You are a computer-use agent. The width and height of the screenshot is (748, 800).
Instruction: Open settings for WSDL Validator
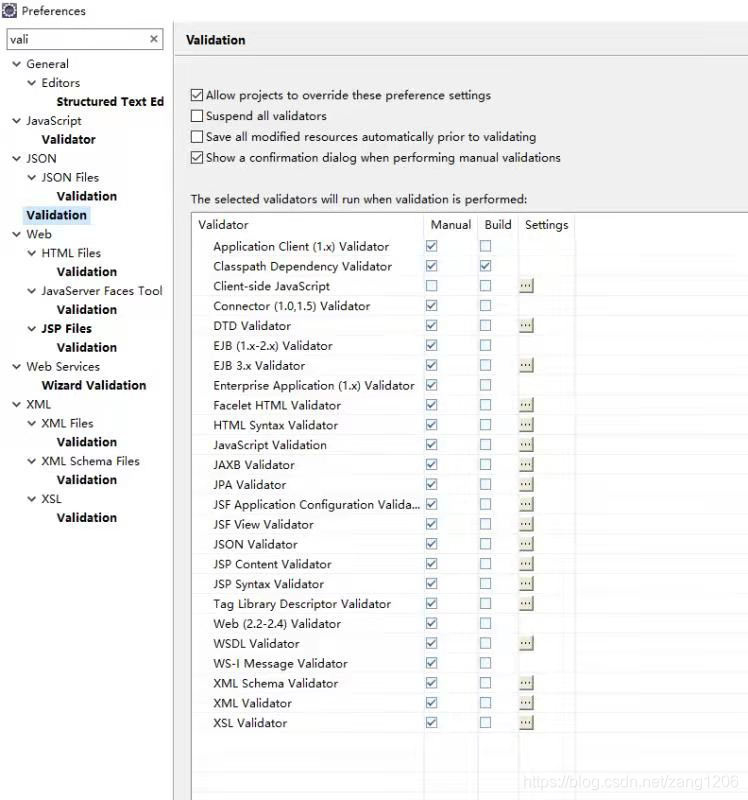[x=526, y=643]
